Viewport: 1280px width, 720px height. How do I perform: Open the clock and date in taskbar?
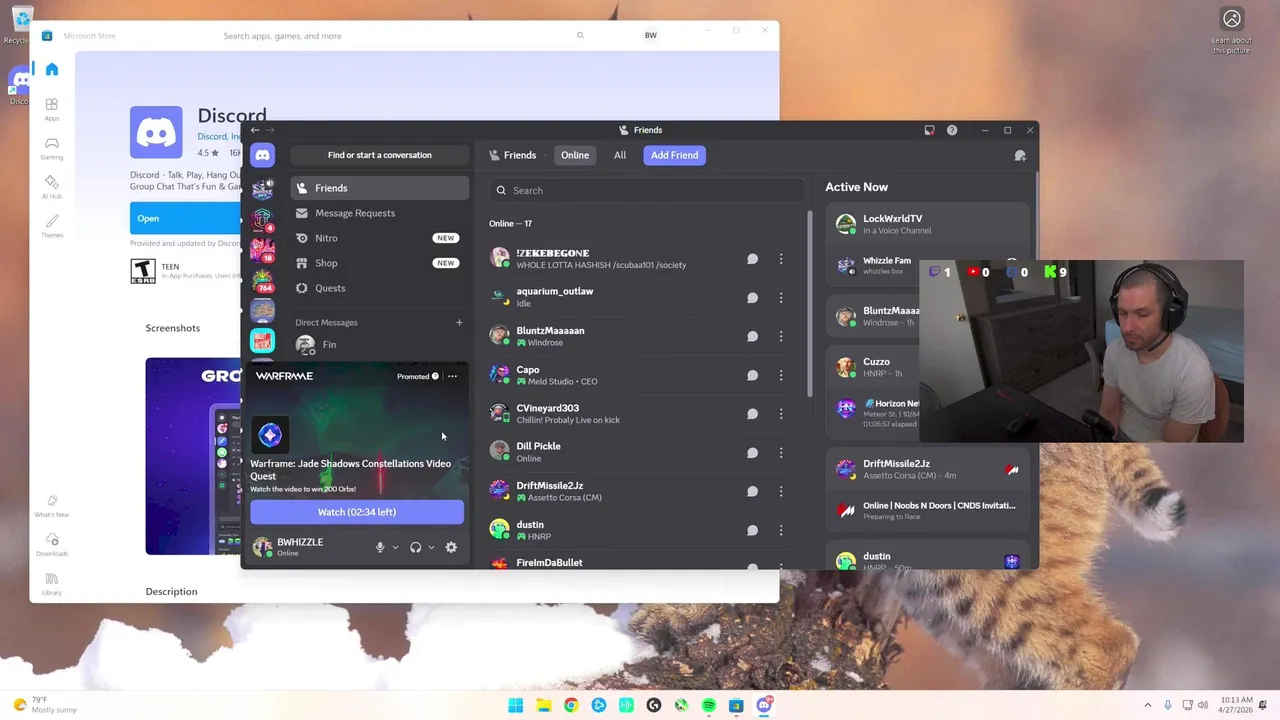1236,705
